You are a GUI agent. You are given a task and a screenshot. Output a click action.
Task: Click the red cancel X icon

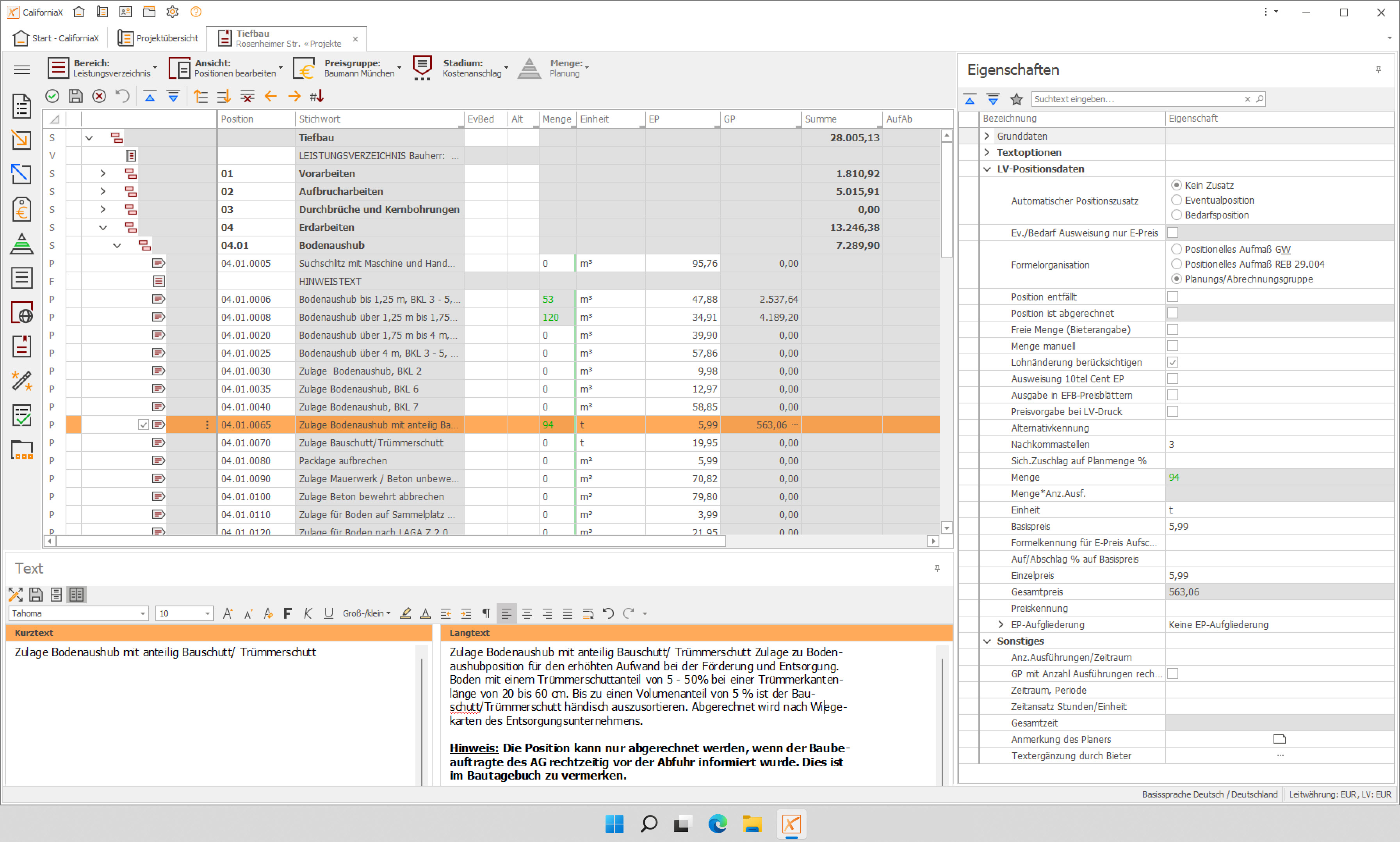[99, 96]
